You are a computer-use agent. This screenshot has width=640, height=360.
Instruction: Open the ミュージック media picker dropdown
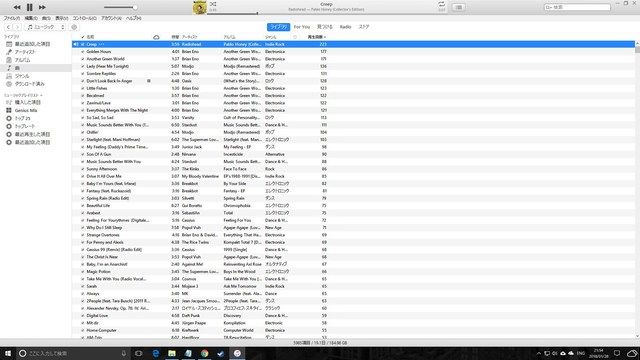pyautogui.click(x=45, y=27)
